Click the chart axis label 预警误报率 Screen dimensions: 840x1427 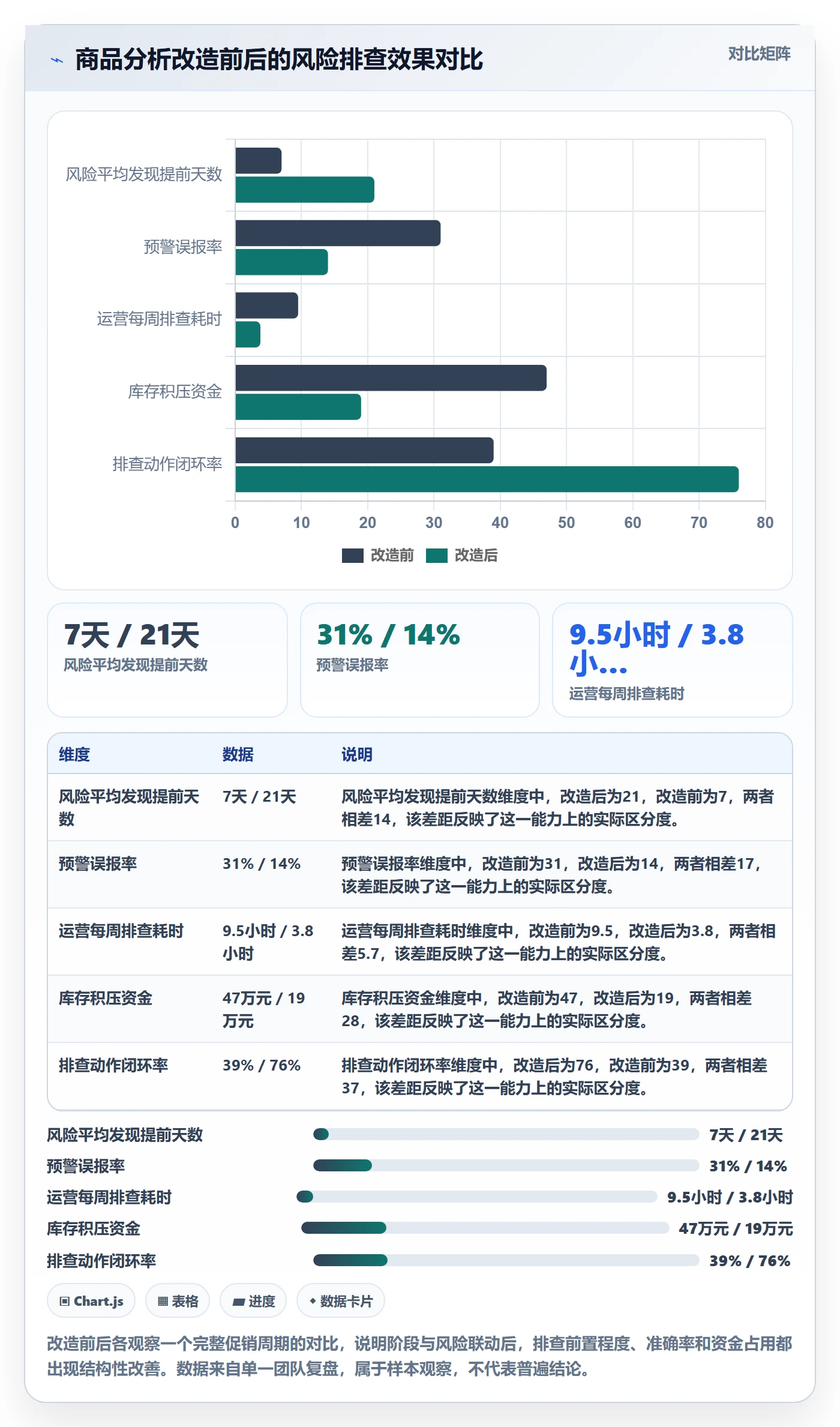(x=183, y=247)
